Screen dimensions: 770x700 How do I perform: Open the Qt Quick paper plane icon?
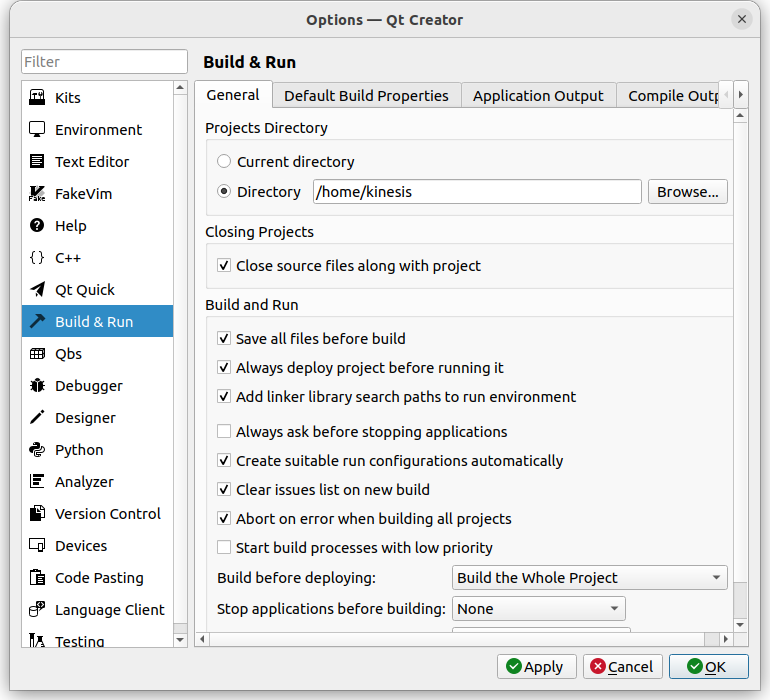pos(37,289)
